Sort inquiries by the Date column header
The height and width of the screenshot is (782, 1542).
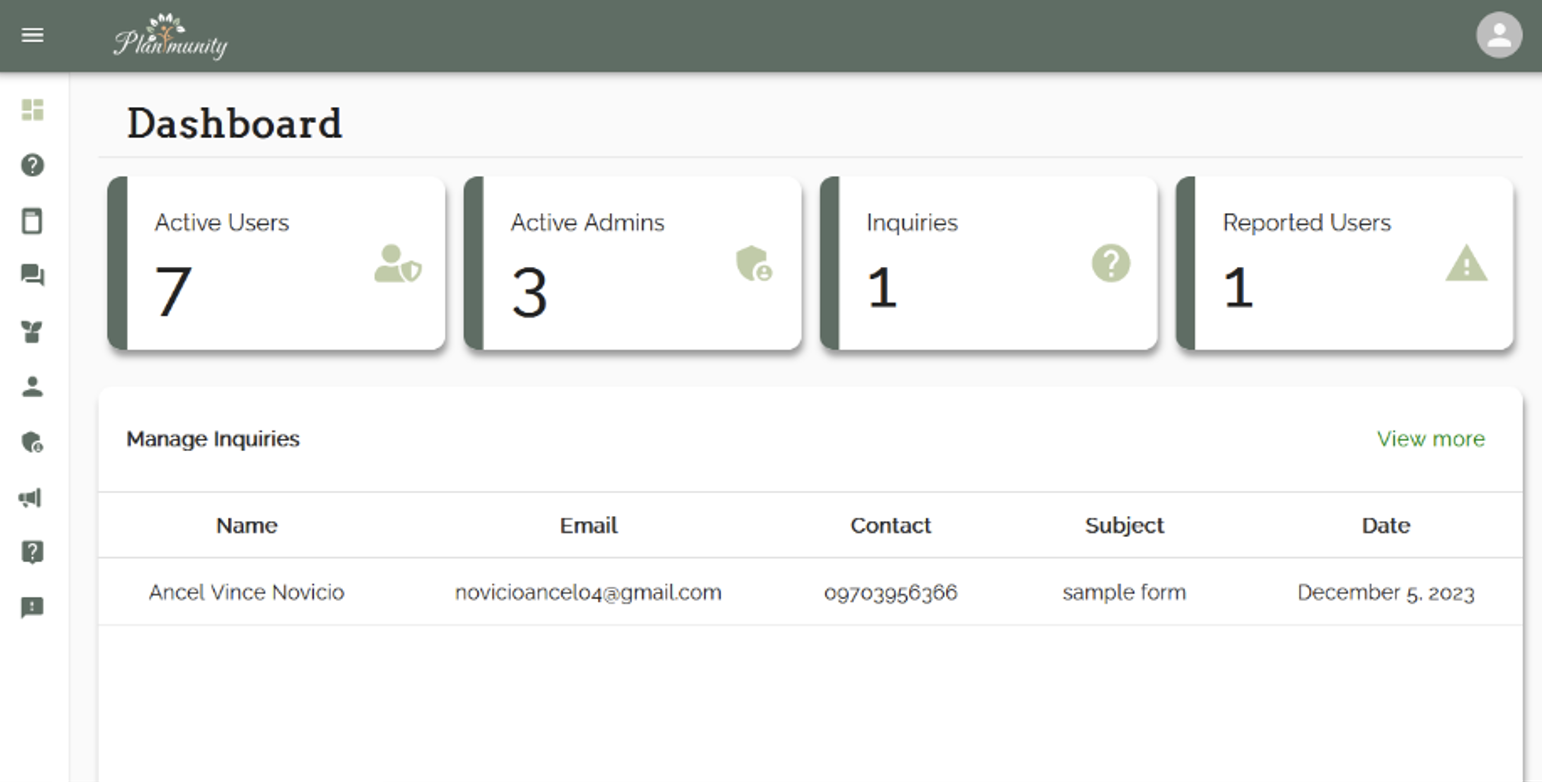point(1385,525)
